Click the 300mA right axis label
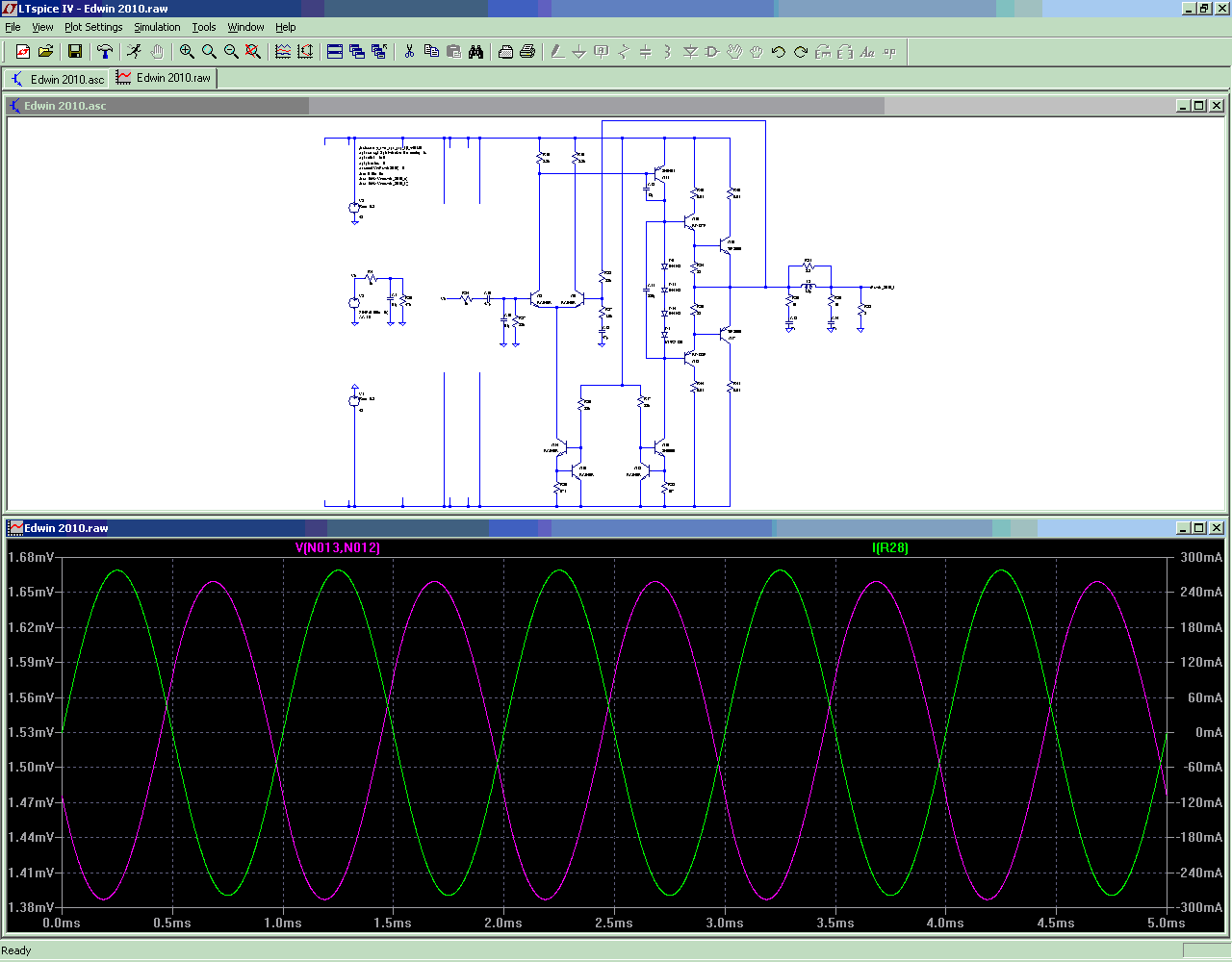The width and height of the screenshot is (1232, 962). pos(1201,557)
